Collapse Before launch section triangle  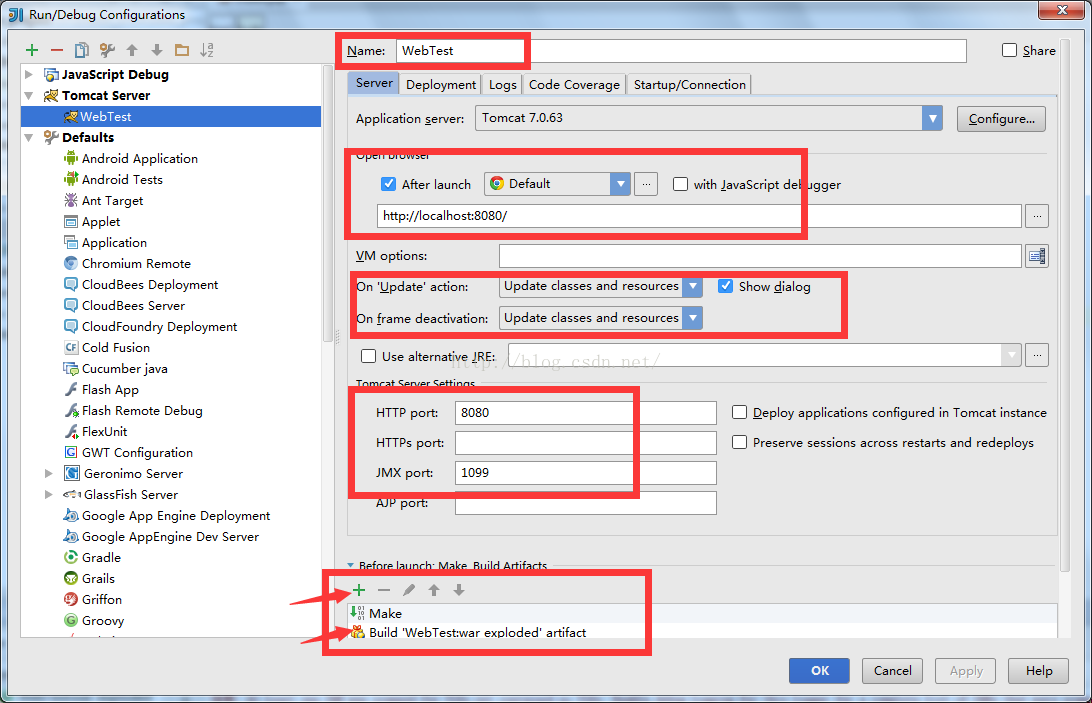pyautogui.click(x=351, y=566)
